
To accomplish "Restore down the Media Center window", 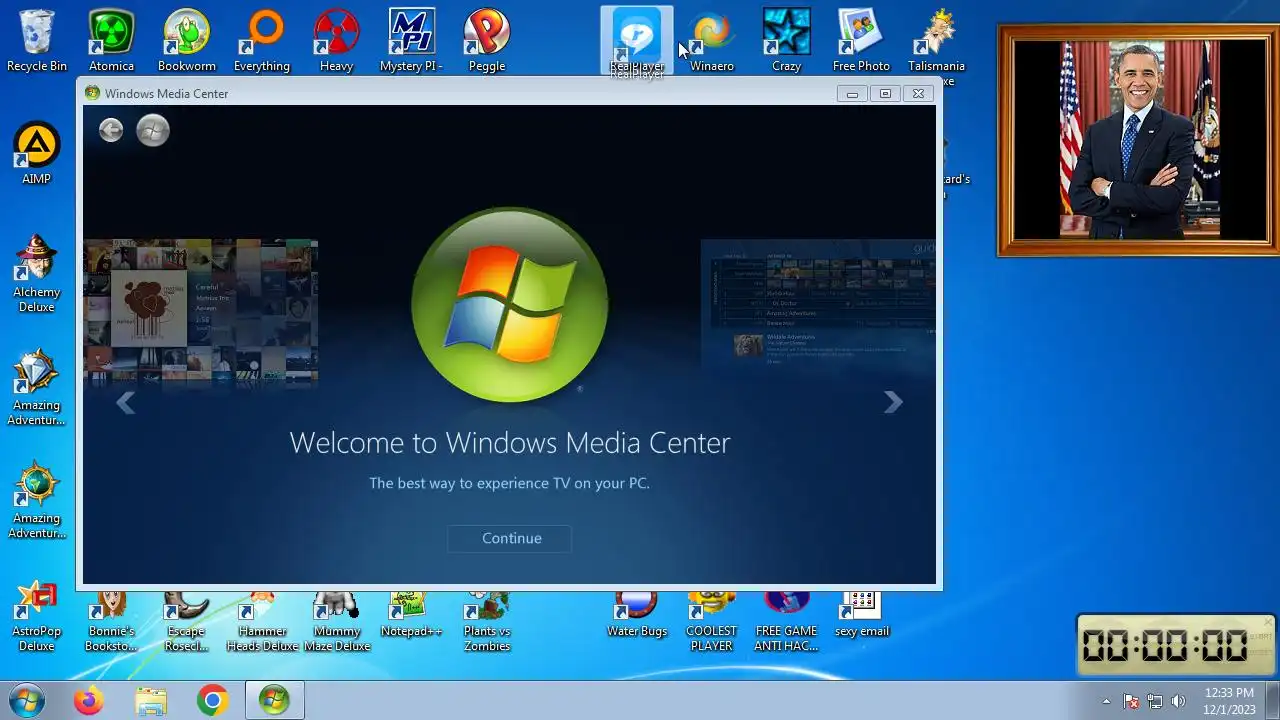I will 884,94.
